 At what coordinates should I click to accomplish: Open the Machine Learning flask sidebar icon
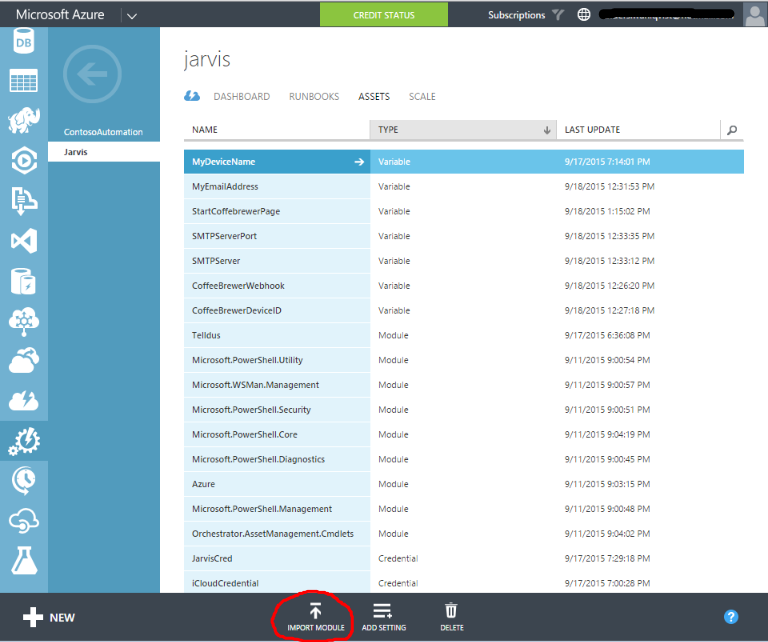coord(24,560)
